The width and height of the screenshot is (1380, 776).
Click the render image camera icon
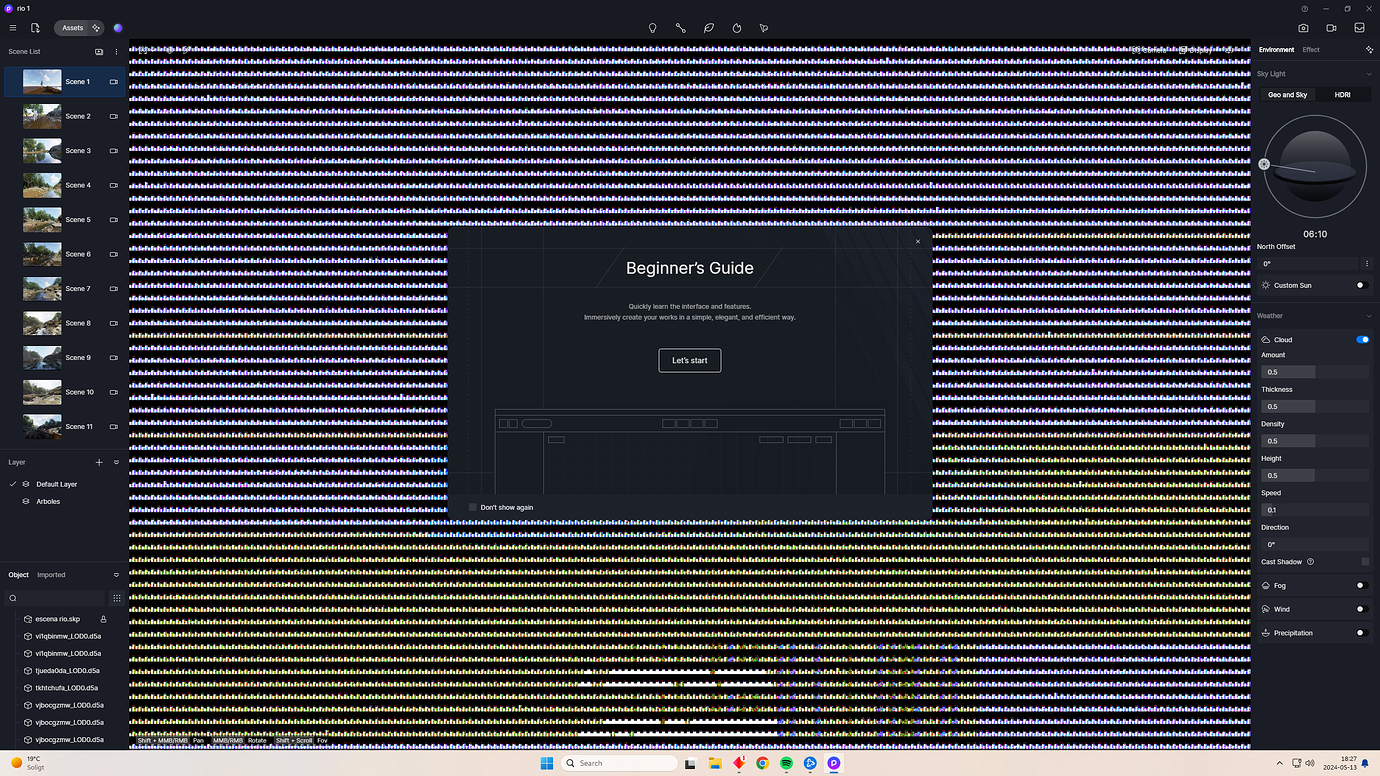[1303, 28]
